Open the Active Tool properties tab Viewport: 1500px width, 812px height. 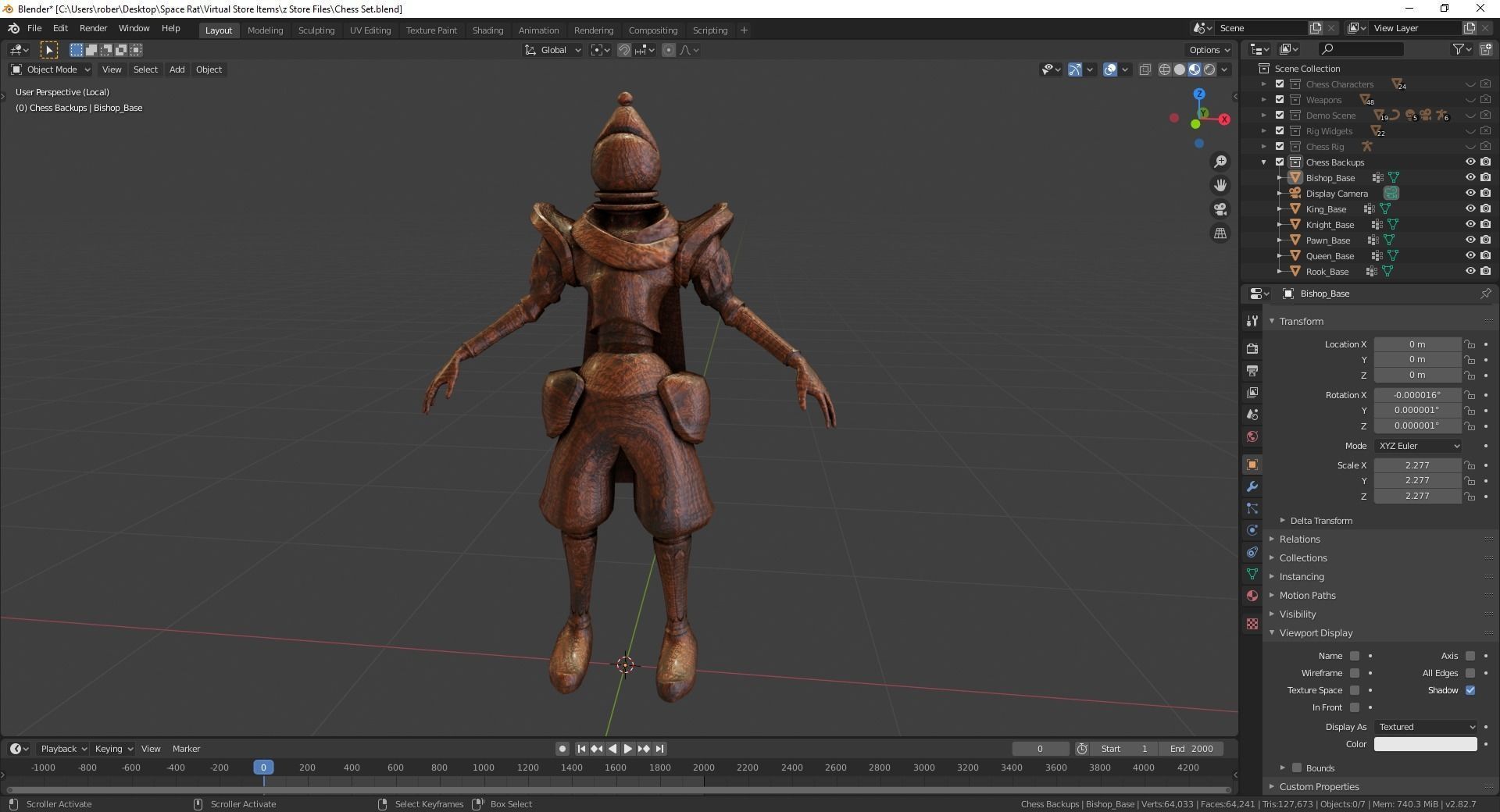(x=1252, y=321)
